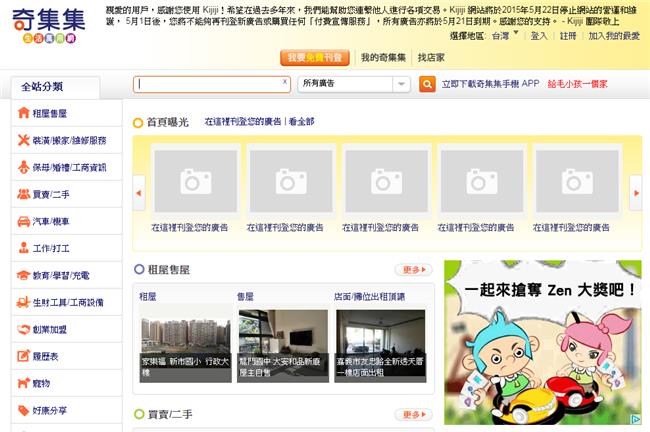Click the 看全部 link
Viewport: 650px width, 432px height.
301,121
